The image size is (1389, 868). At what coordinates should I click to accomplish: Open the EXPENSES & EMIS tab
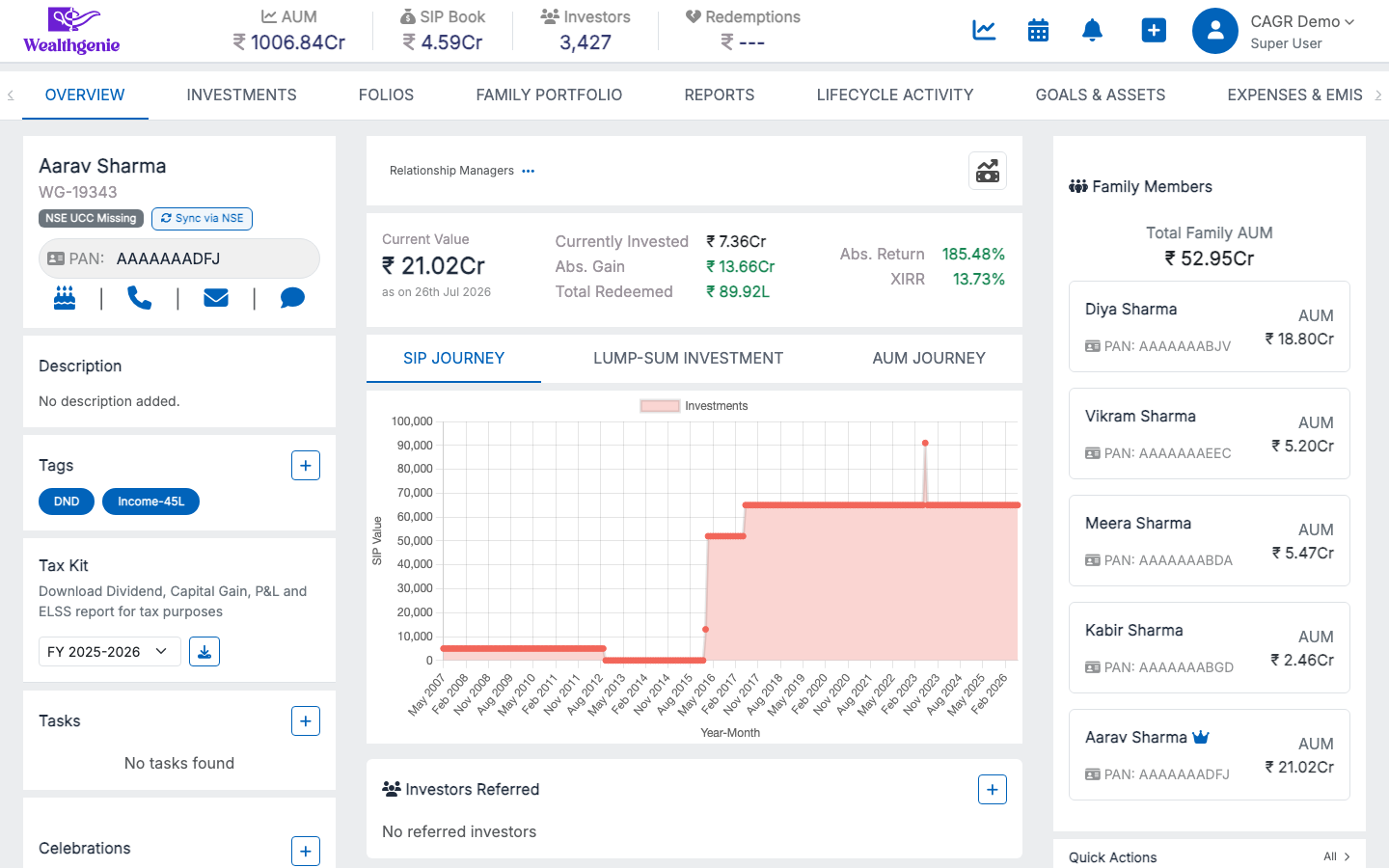[1294, 95]
